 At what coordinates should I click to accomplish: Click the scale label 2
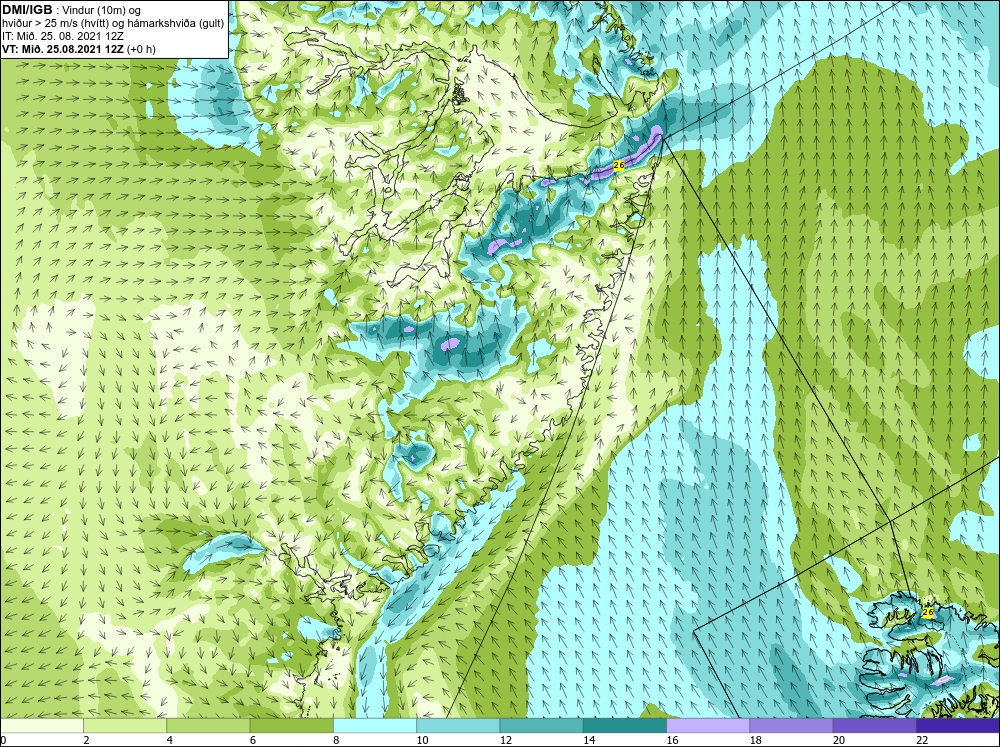[x=86, y=740]
